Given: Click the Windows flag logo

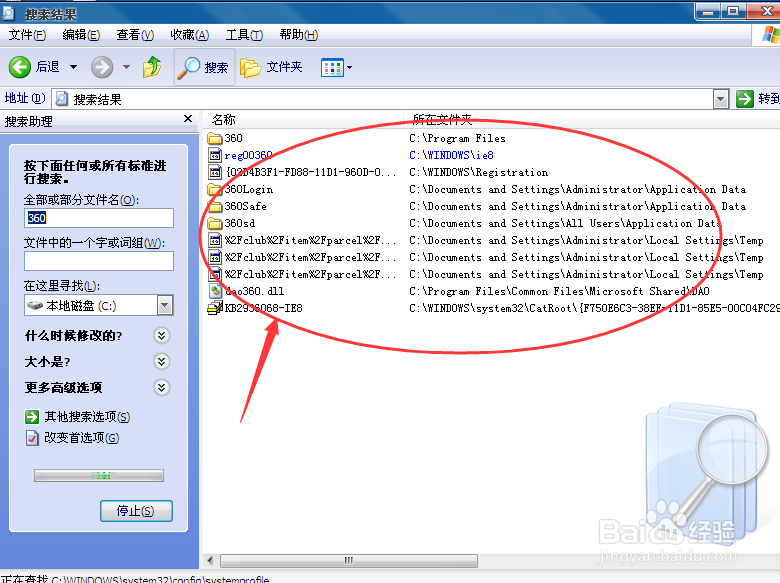Looking at the screenshot, I should coord(771,35).
